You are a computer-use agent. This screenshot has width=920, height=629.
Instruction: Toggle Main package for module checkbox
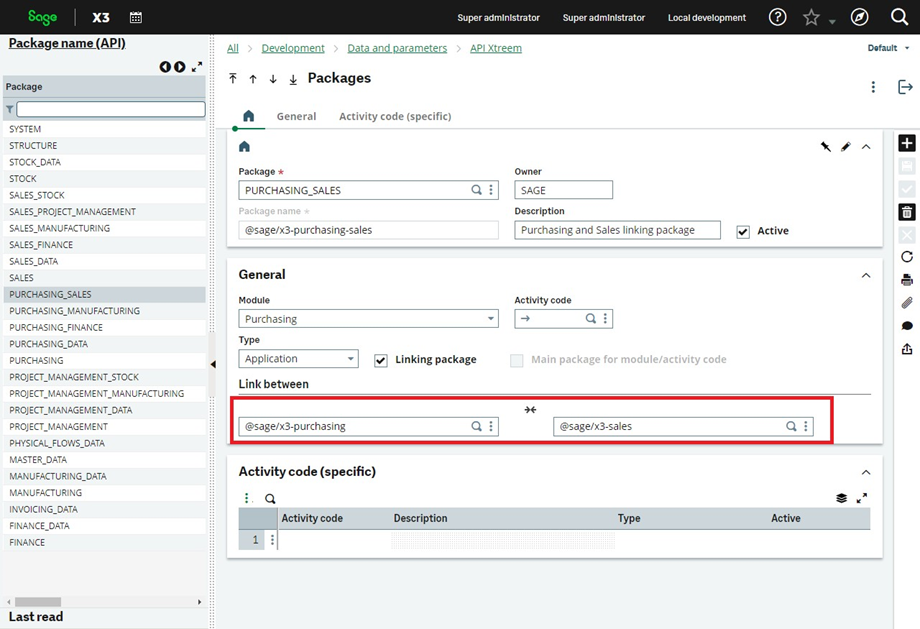click(x=517, y=360)
